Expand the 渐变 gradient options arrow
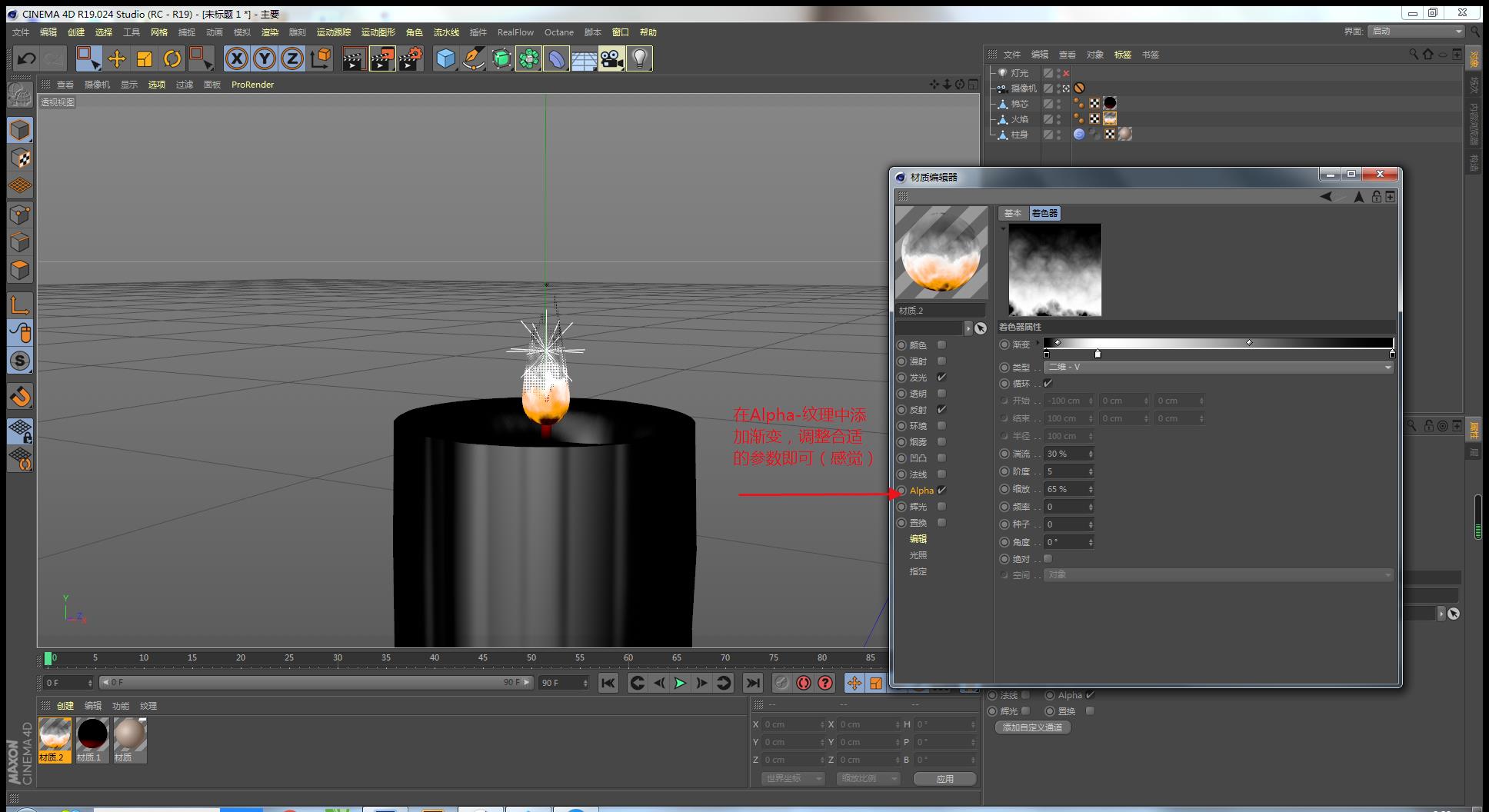The width and height of the screenshot is (1489, 812). point(1038,344)
